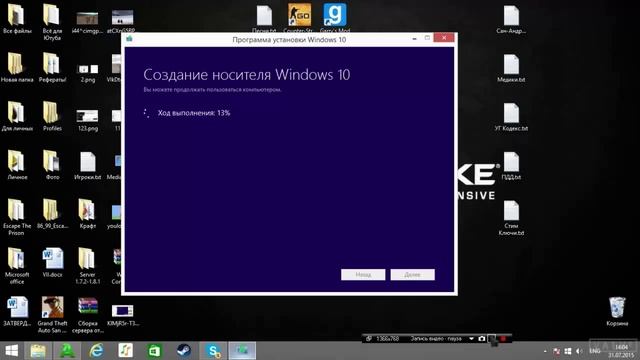
Task: Select the Grand Theft Auto San shortcut
Action: pos(52,314)
